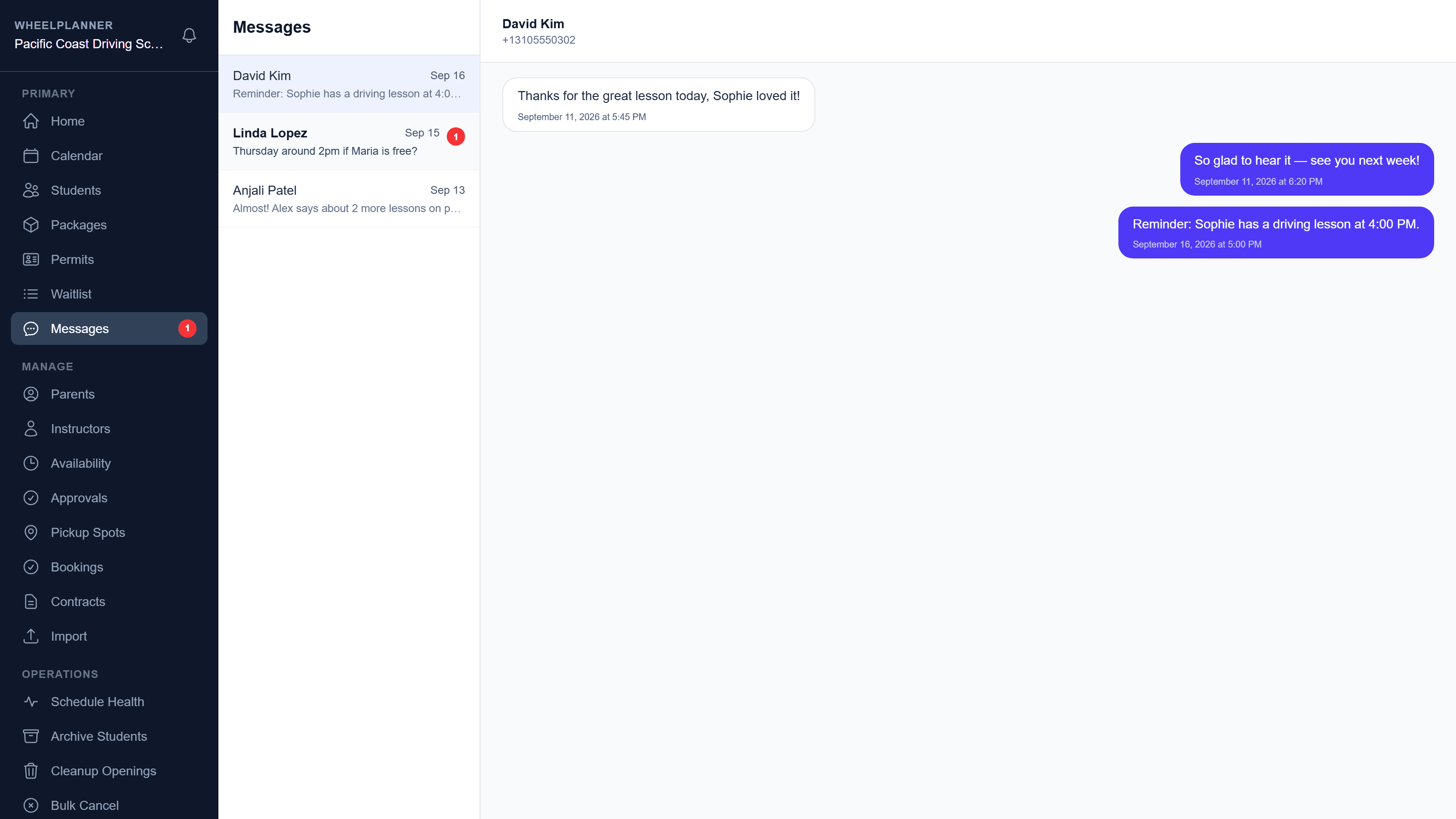Viewport: 1456px width, 819px height.
Task: Open Waitlist menu item
Action: (109, 294)
